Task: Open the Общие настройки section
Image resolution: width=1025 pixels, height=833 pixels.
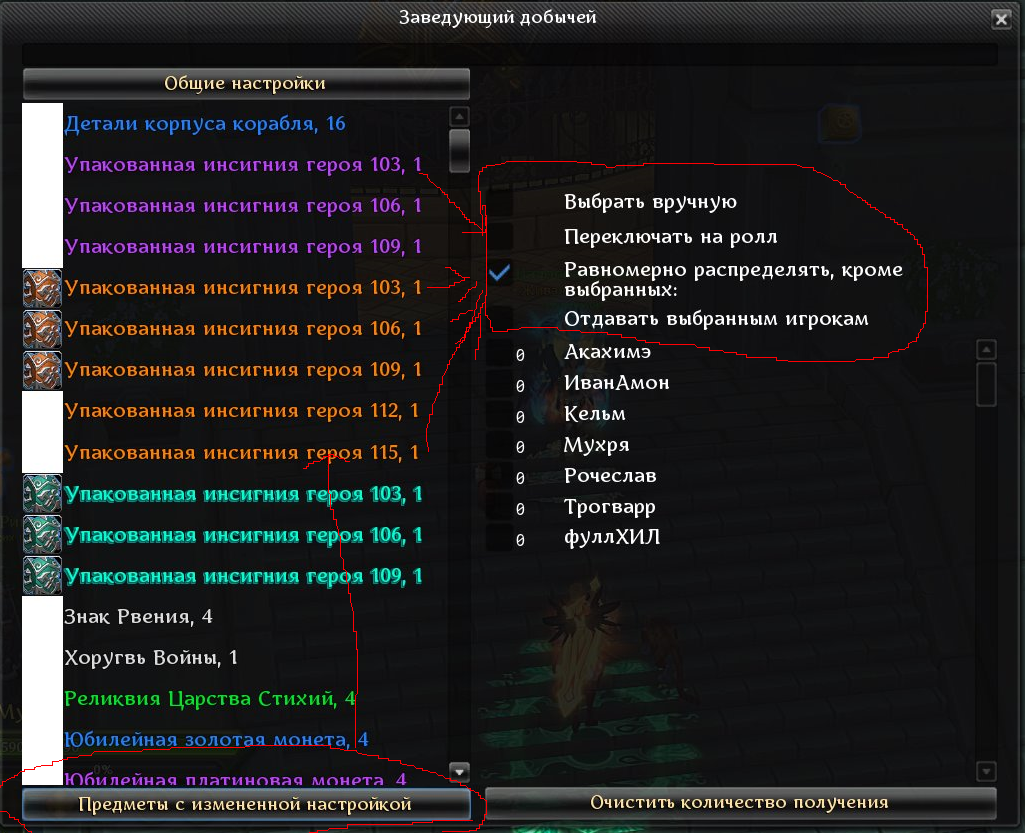Action: click(x=246, y=84)
